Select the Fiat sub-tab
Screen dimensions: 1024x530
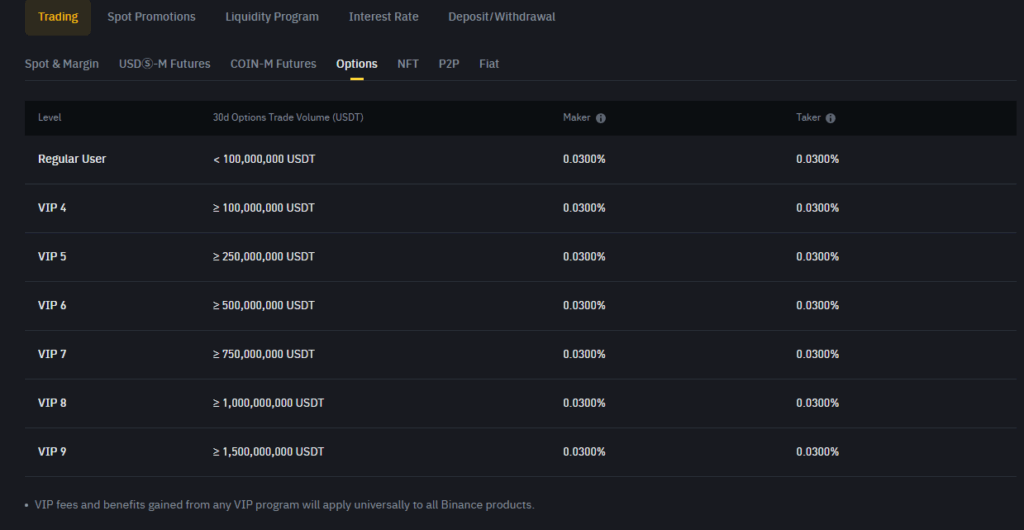pos(489,64)
